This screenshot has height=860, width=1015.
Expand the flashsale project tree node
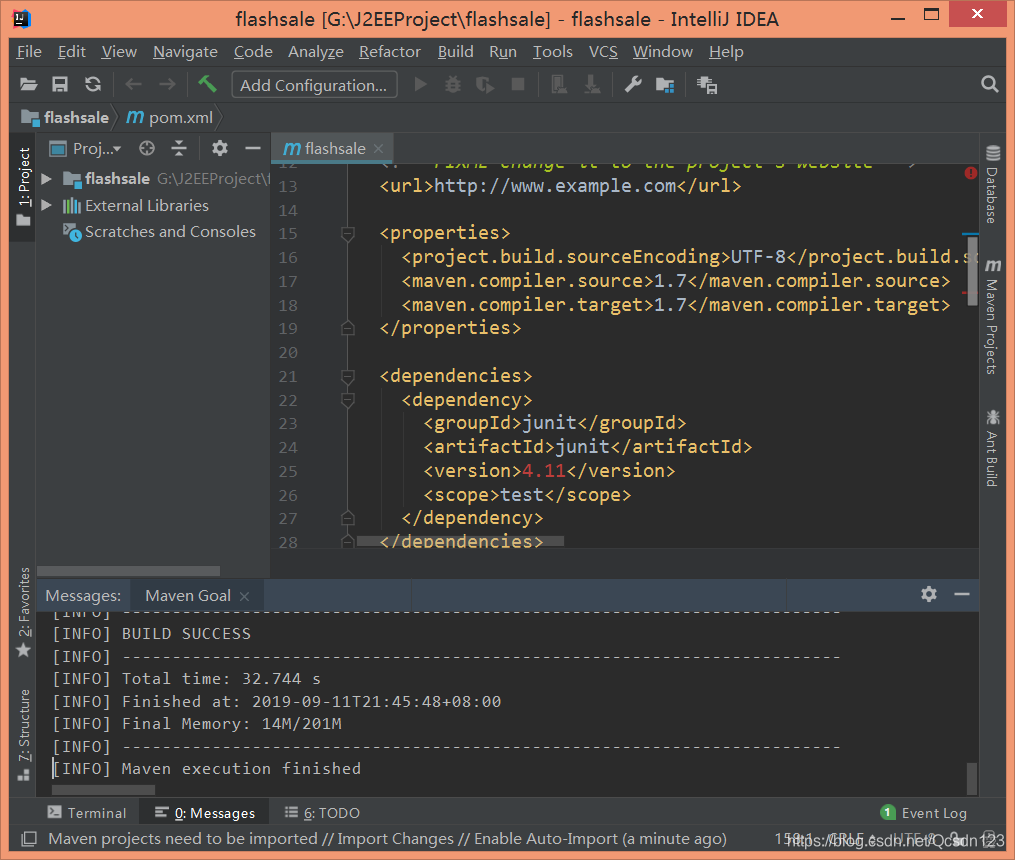click(46, 179)
